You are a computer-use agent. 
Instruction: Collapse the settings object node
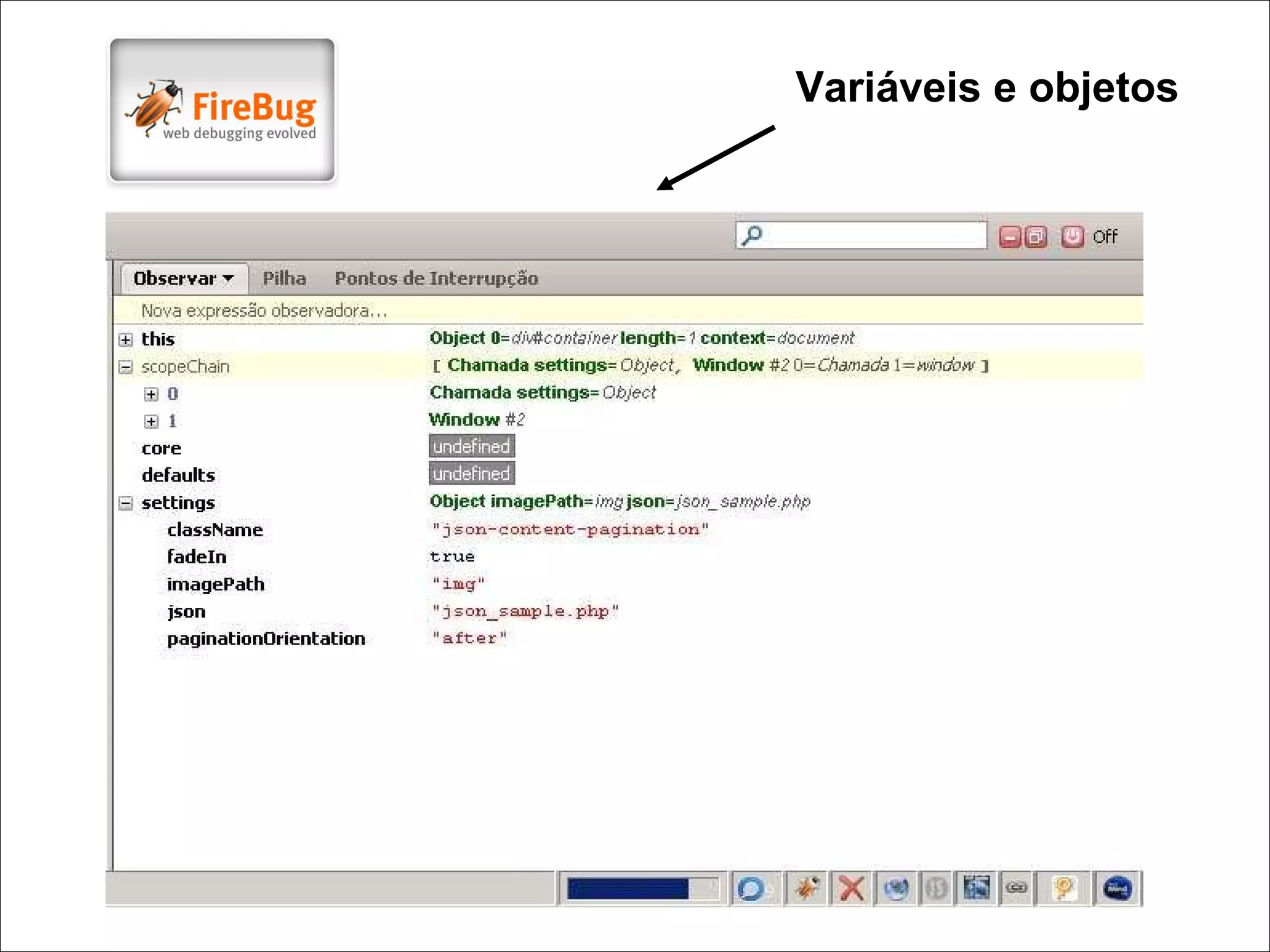point(126,503)
